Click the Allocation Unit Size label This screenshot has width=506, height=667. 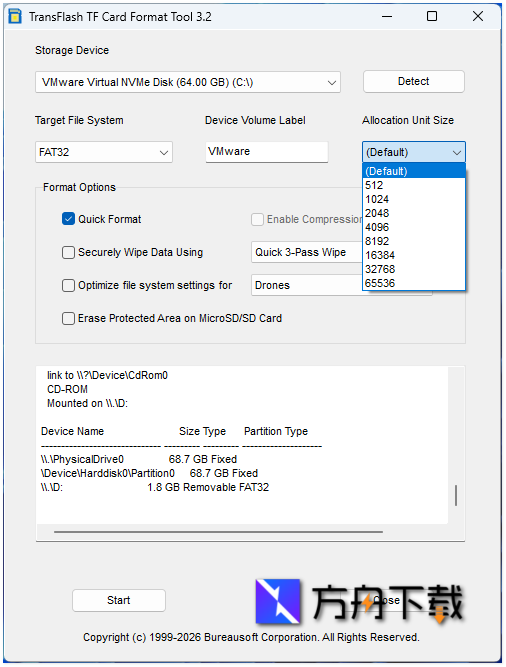(x=408, y=120)
